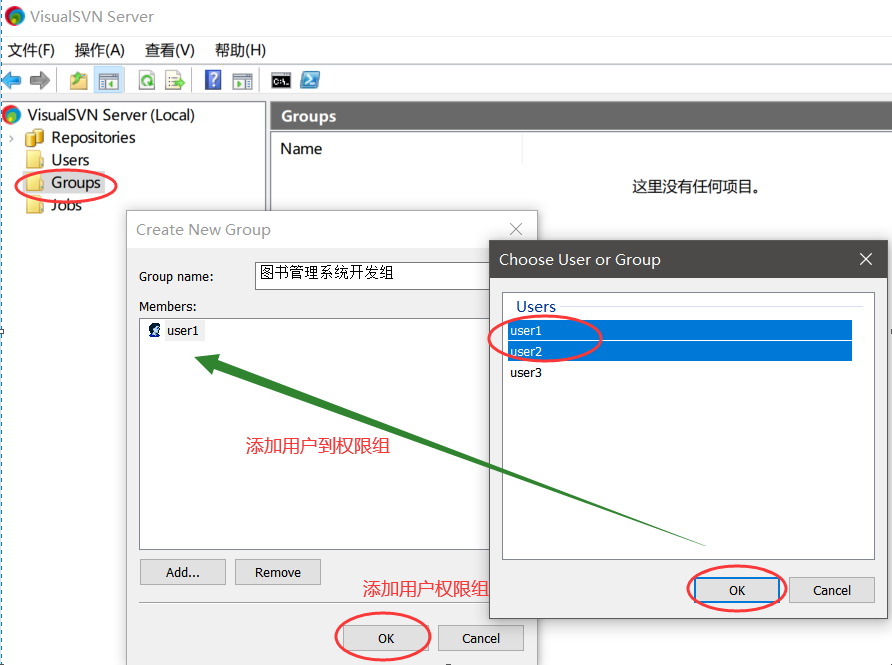Click the Back arrow toolbar icon
Image resolution: width=892 pixels, height=665 pixels.
coord(12,80)
